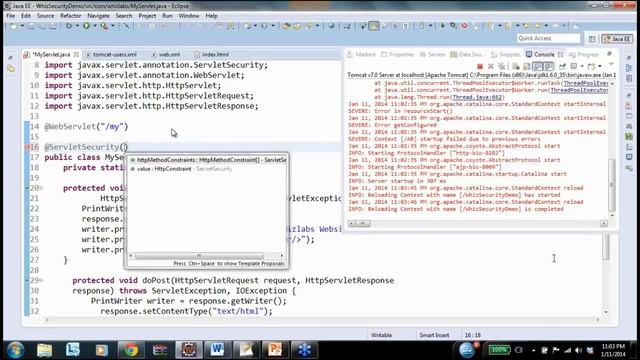Open the Window menu
The width and height of the screenshot is (640, 360).
pos(189,16)
